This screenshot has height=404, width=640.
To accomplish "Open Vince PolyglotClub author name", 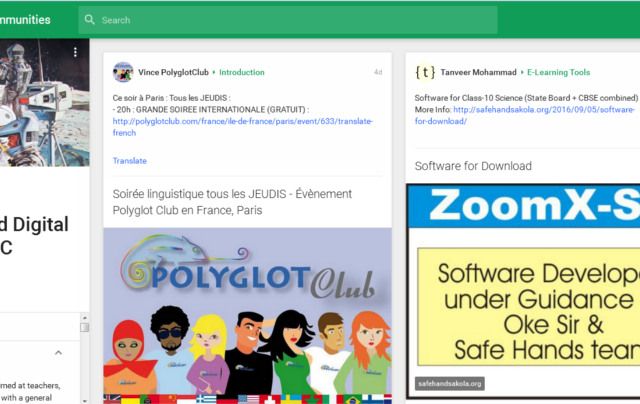I will [x=173, y=72].
